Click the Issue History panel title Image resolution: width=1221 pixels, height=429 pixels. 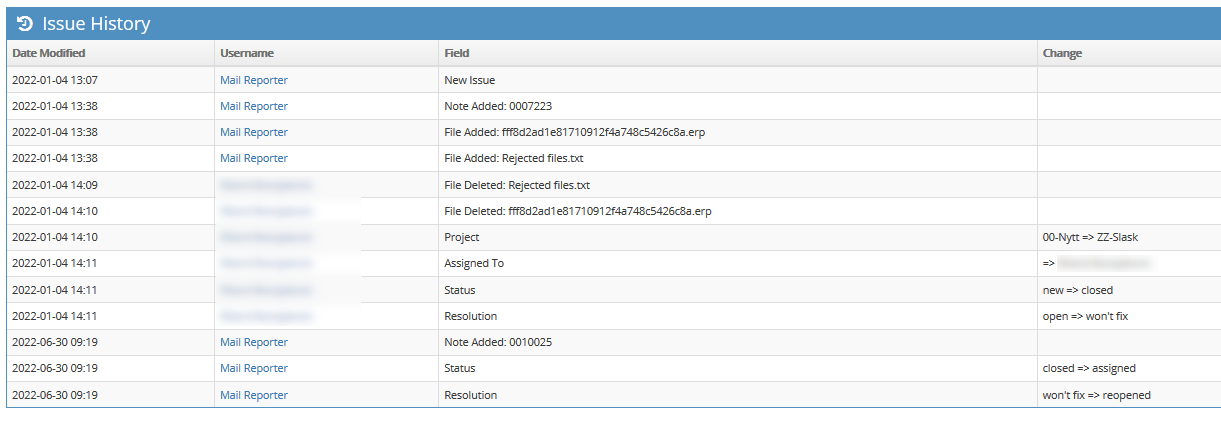pos(96,24)
